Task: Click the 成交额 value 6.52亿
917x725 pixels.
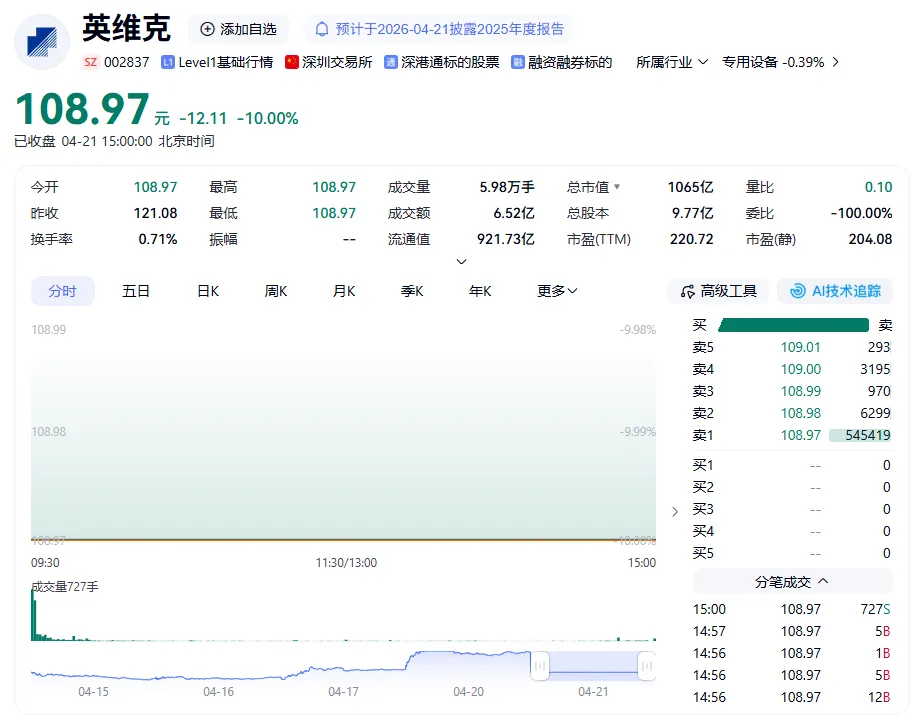Action: [514, 213]
